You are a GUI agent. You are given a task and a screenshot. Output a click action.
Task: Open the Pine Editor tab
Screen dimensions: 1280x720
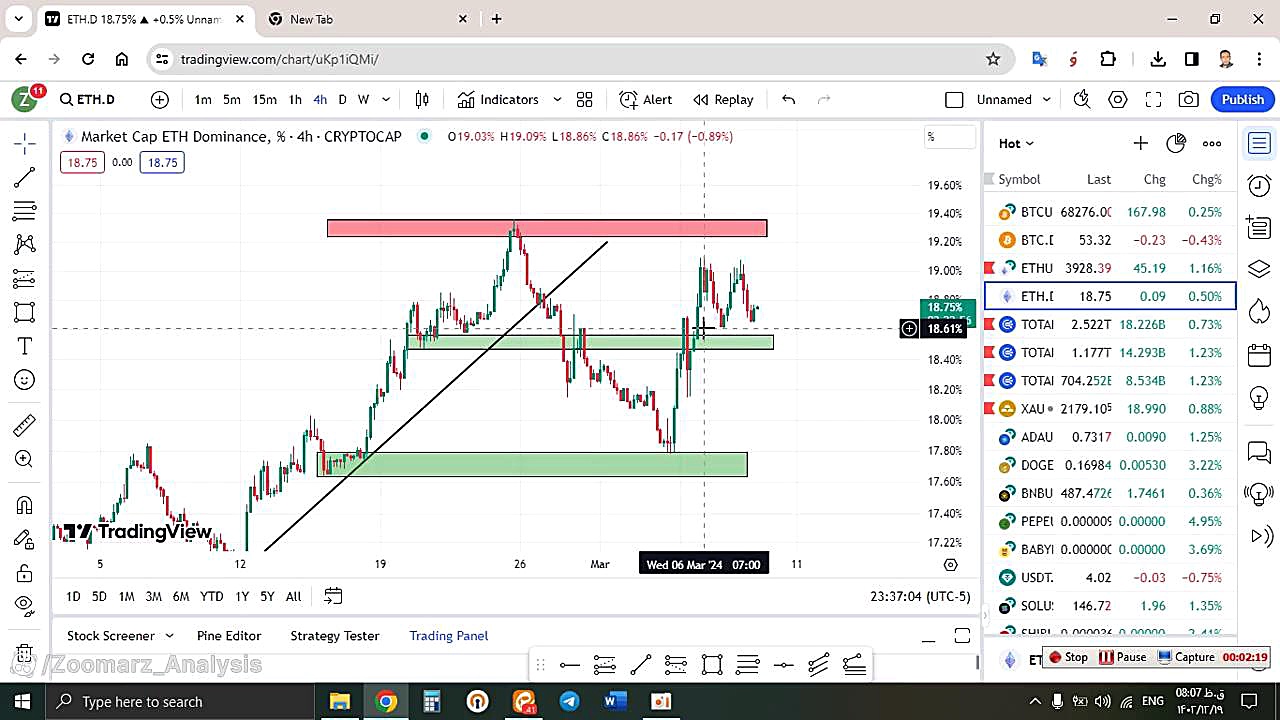tap(229, 635)
